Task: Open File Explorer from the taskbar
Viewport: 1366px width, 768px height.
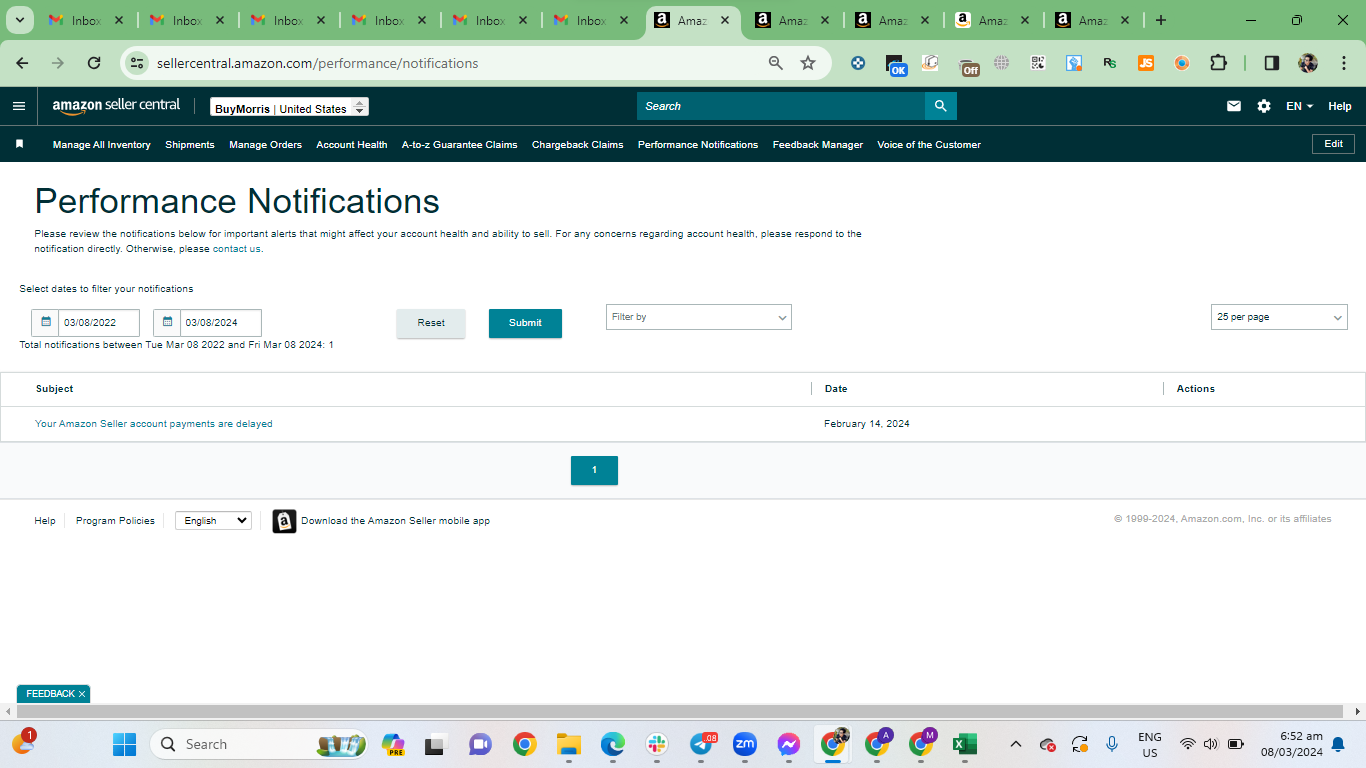Action: point(569,744)
